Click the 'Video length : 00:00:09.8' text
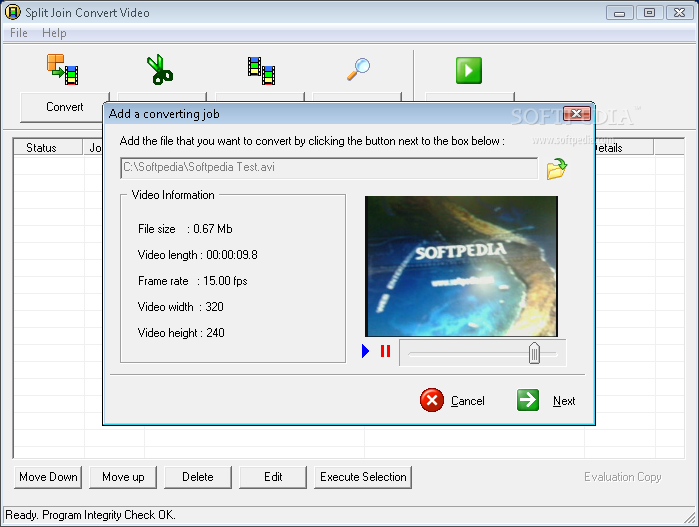 pos(197,255)
